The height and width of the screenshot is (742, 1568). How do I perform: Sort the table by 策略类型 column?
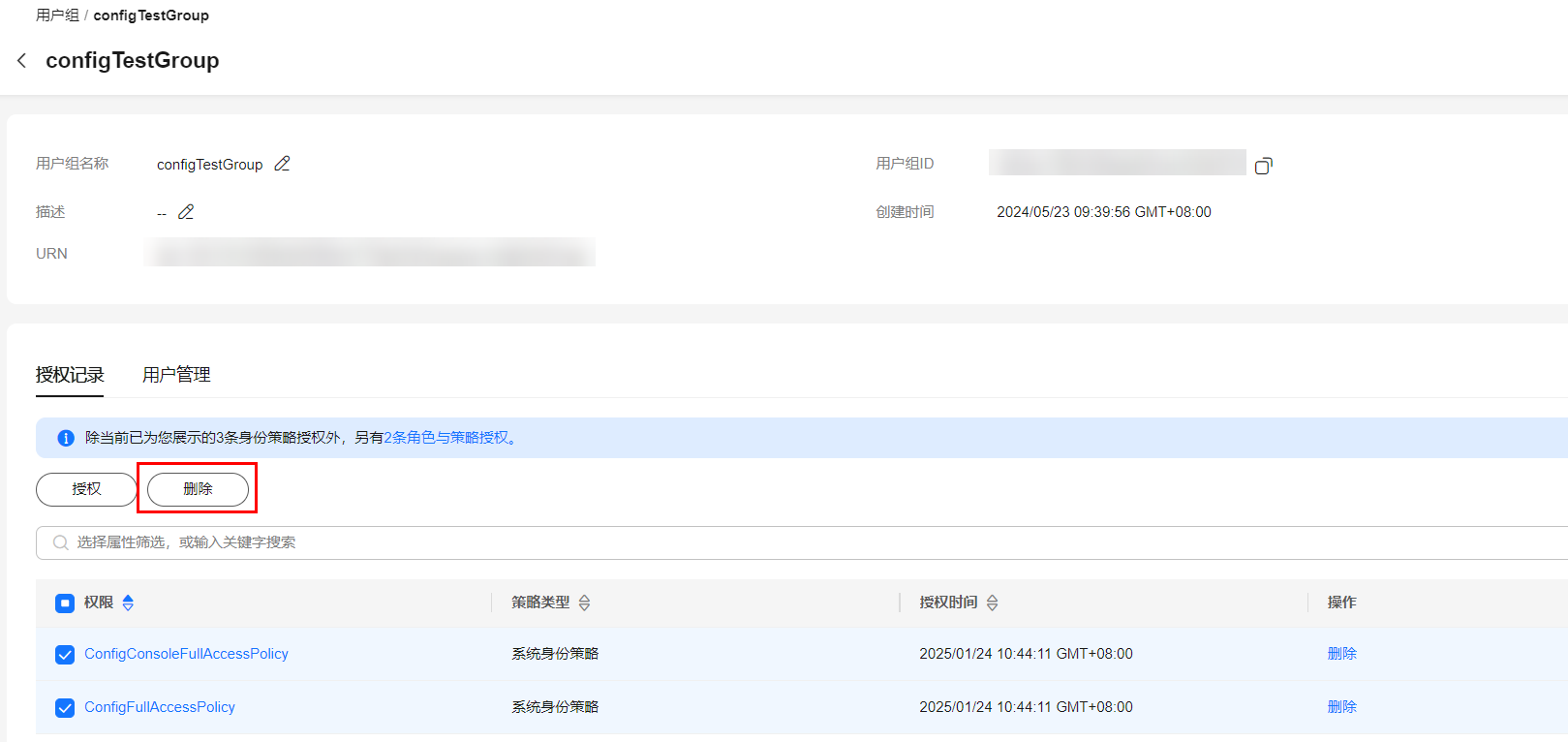584,603
